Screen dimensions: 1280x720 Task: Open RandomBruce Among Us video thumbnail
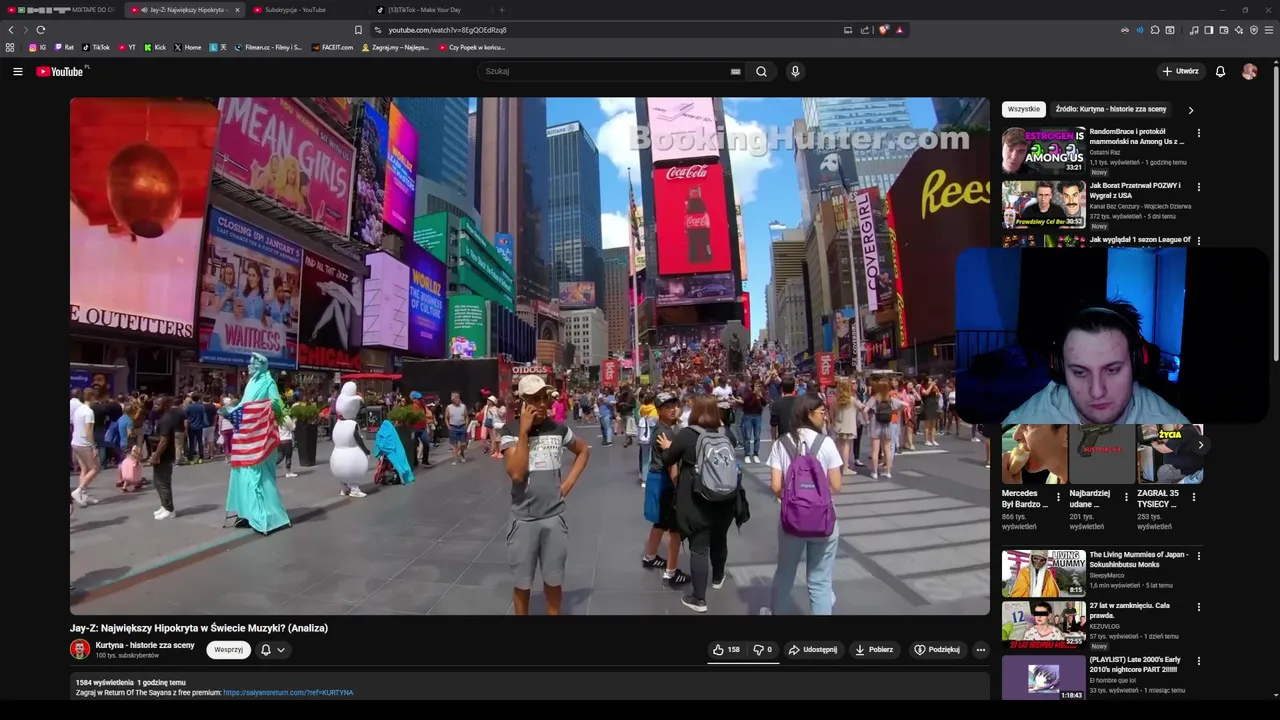pyautogui.click(x=1044, y=150)
